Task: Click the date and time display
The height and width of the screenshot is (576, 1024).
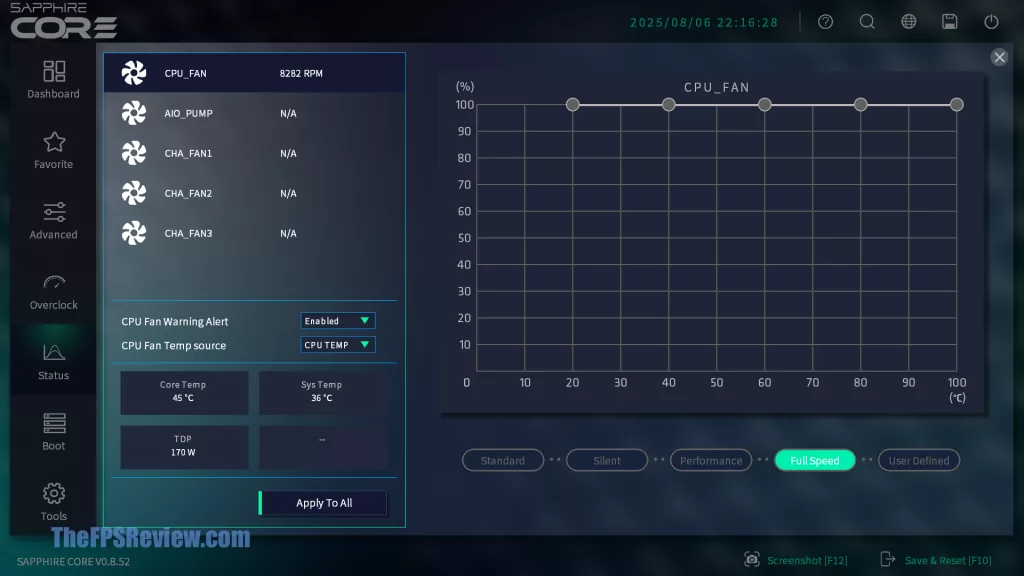Action: point(704,22)
